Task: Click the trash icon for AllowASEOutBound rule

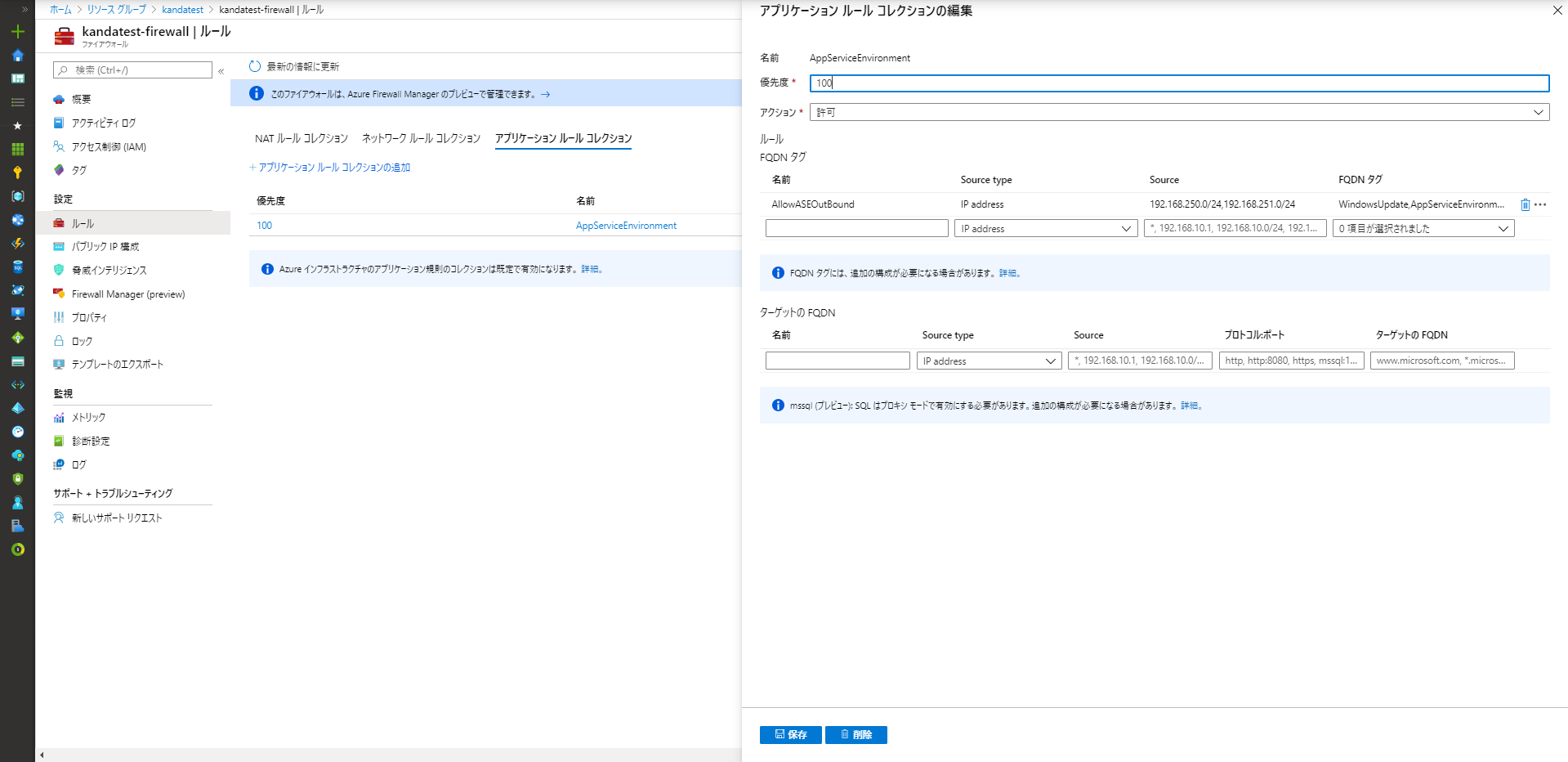Action: click(1525, 204)
